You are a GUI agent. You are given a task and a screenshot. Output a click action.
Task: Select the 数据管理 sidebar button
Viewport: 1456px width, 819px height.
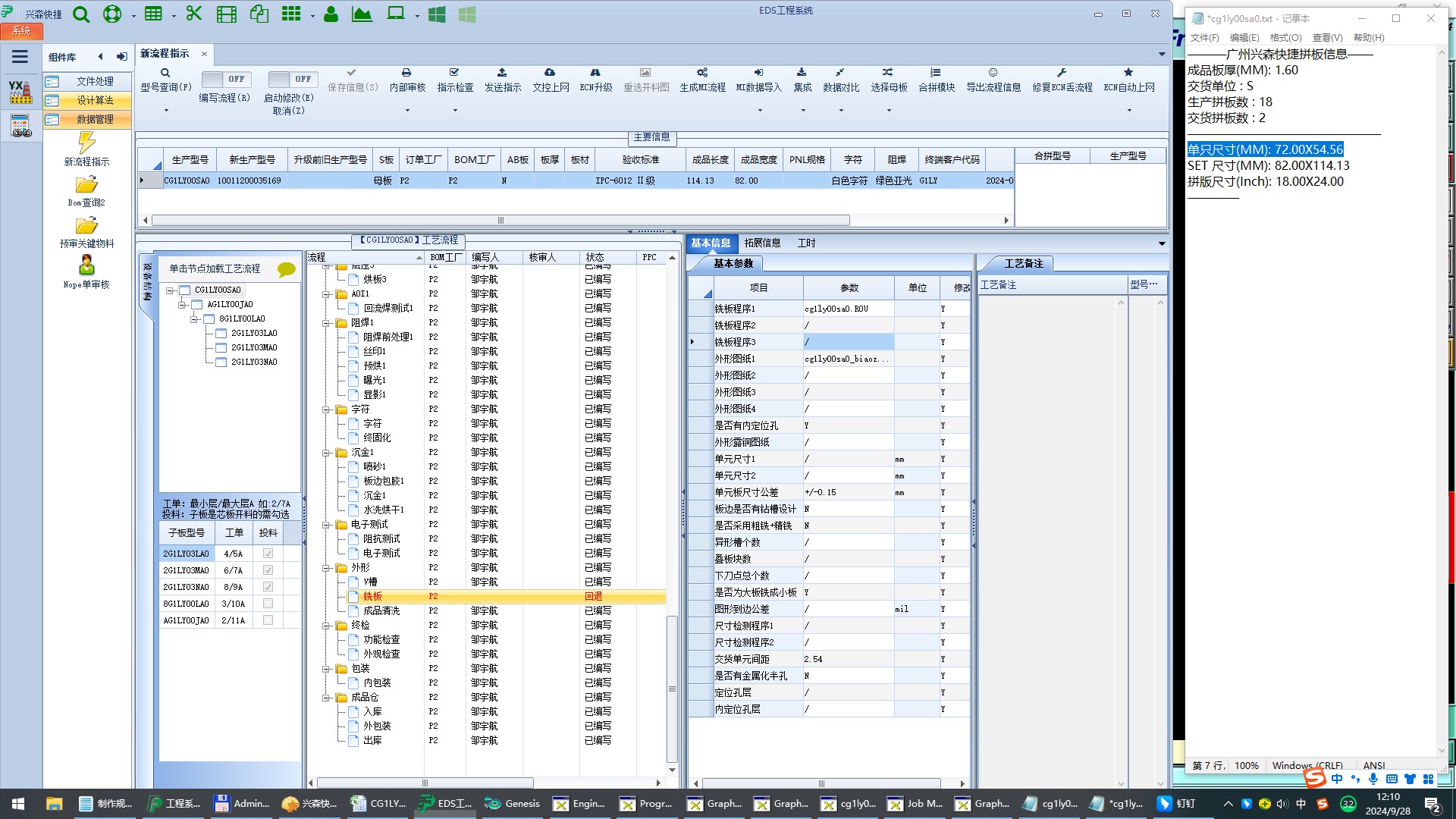point(94,120)
